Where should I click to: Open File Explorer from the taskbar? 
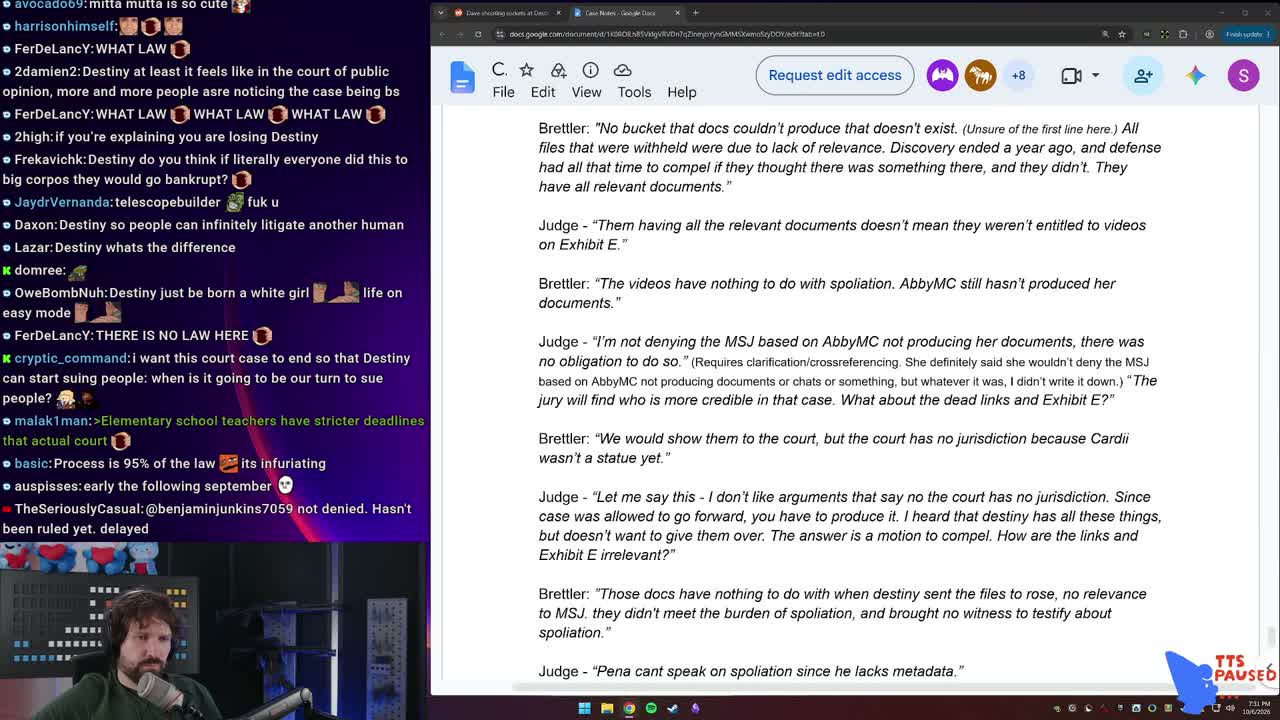point(606,708)
